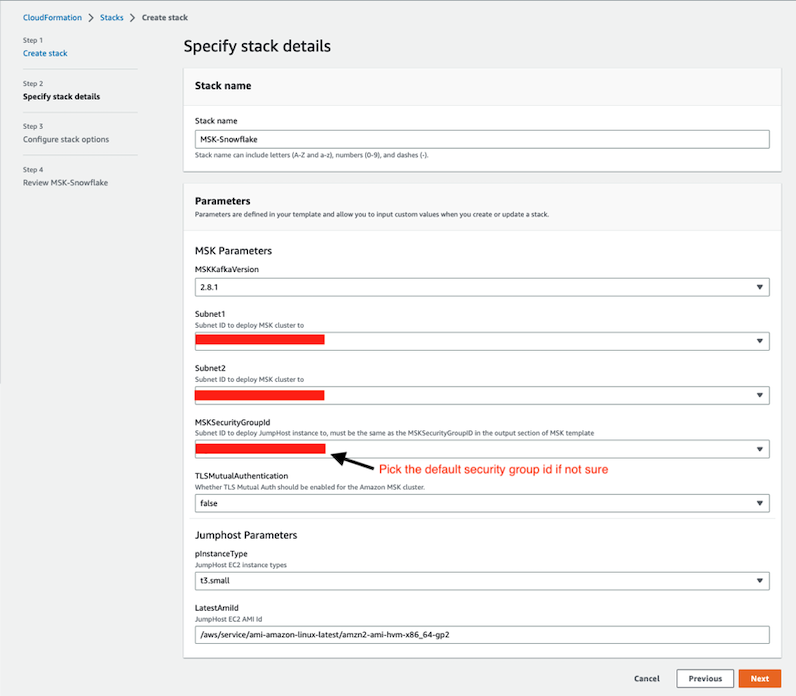Viewport: 796px width, 696px height.
Task: Expand the Subnet1 dropdown list
Action: click(480, 341)
